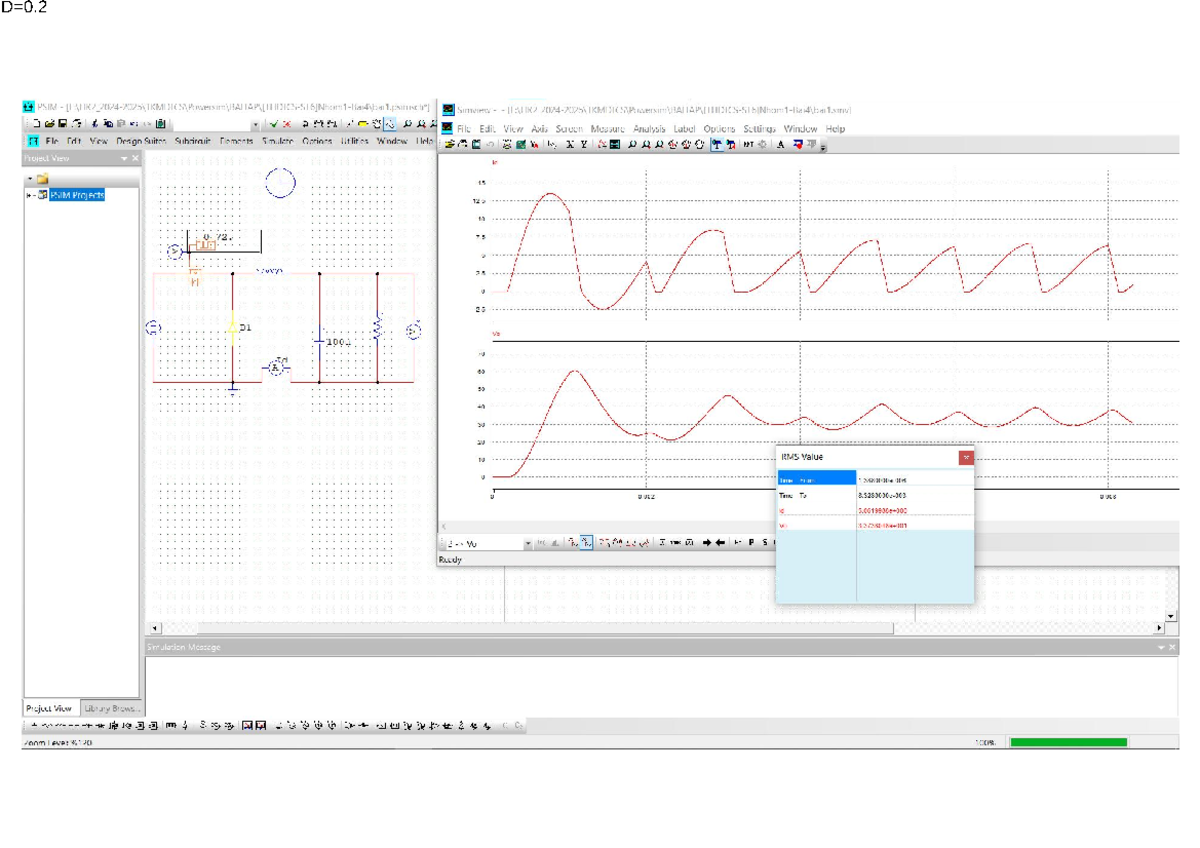Open the Project View panel dropdown arrow
This screenshot has height=848, width=1200.
click(x=124, y=158)
